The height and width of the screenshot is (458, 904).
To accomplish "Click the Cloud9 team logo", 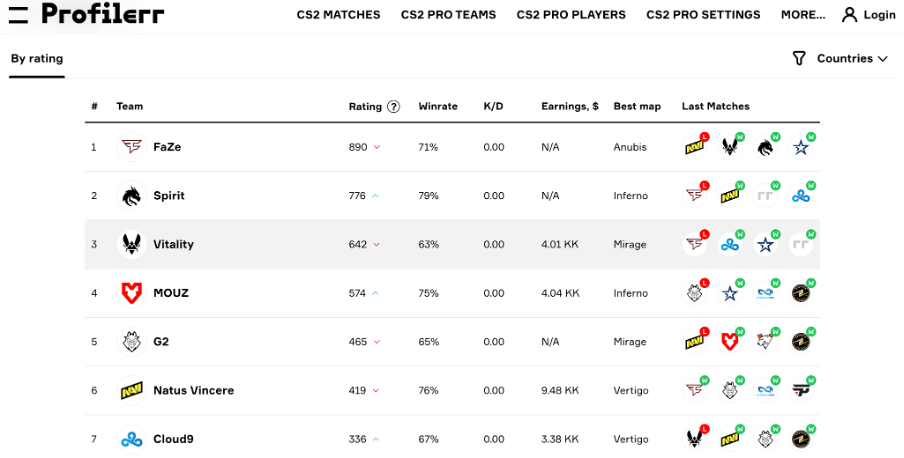I will click(131, 439).
